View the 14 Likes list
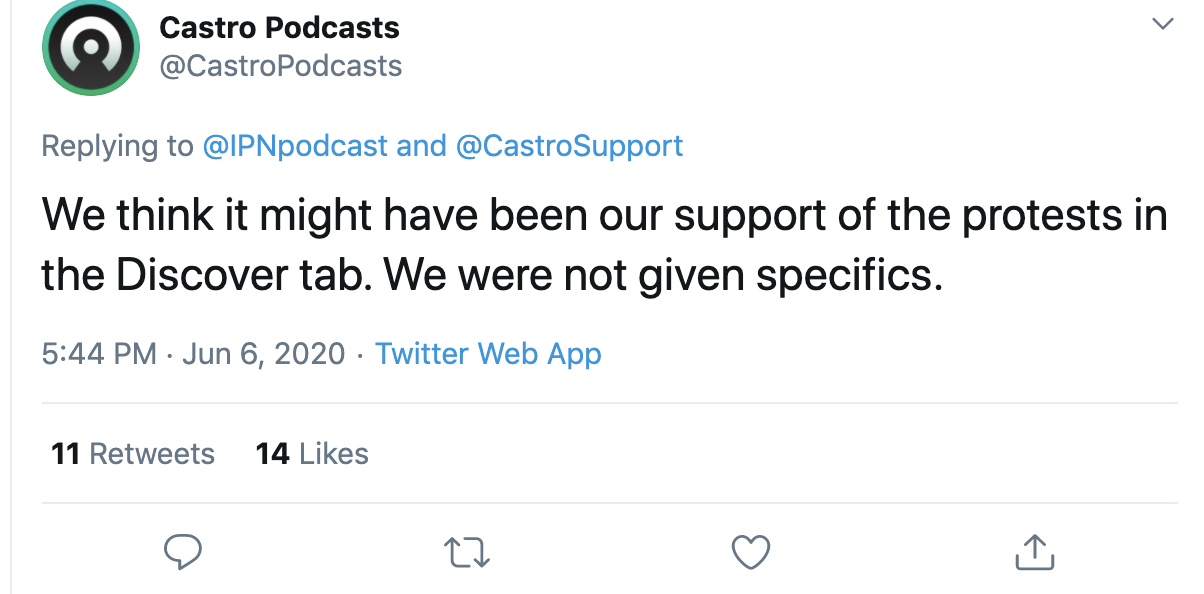 312,454
